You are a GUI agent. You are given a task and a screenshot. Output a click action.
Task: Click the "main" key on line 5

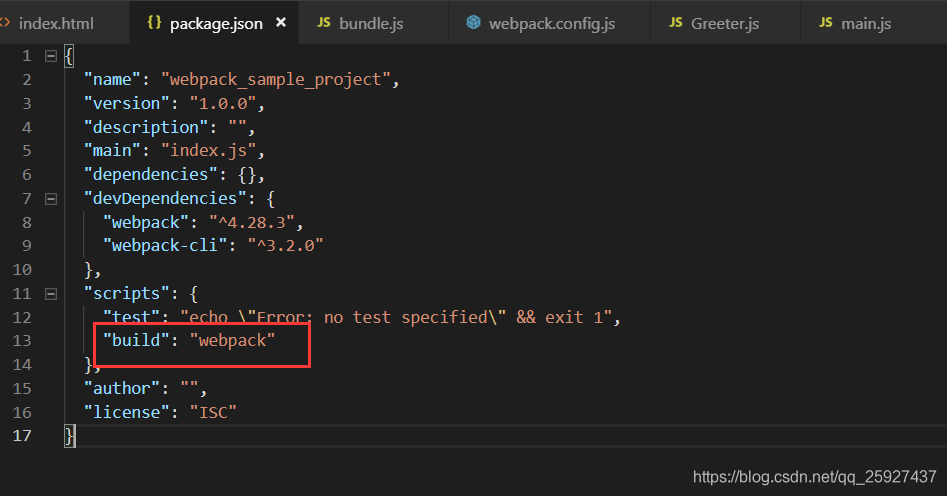(x=112, y=150)
